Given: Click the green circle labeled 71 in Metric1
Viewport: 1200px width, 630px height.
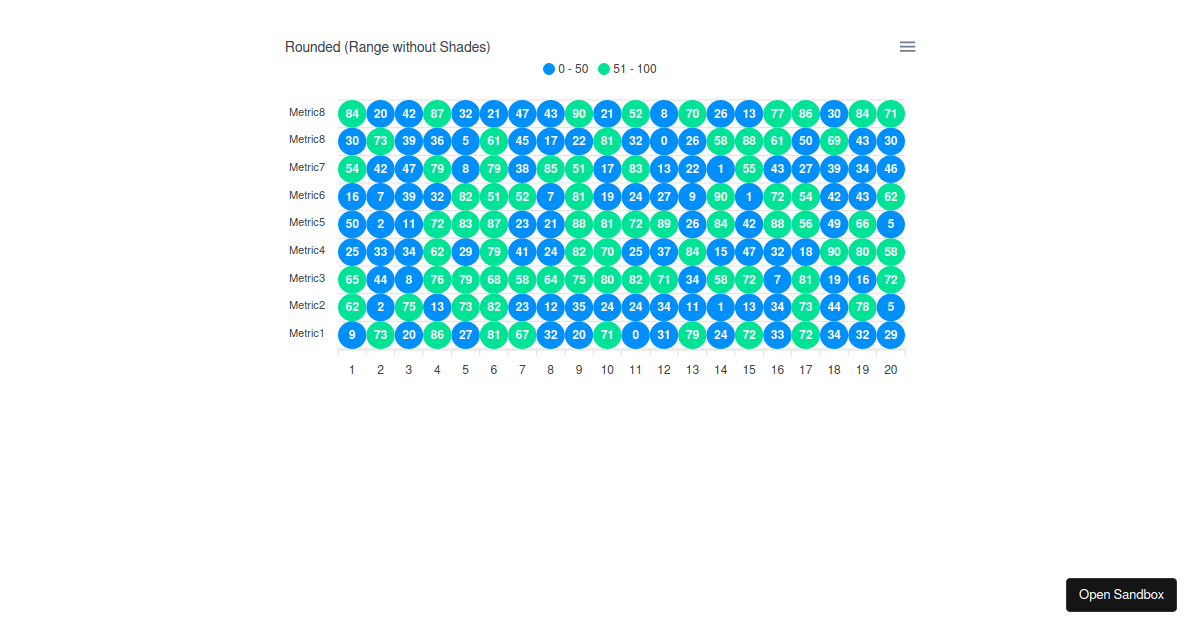Looking at the screenshot, I should (607, 335).
